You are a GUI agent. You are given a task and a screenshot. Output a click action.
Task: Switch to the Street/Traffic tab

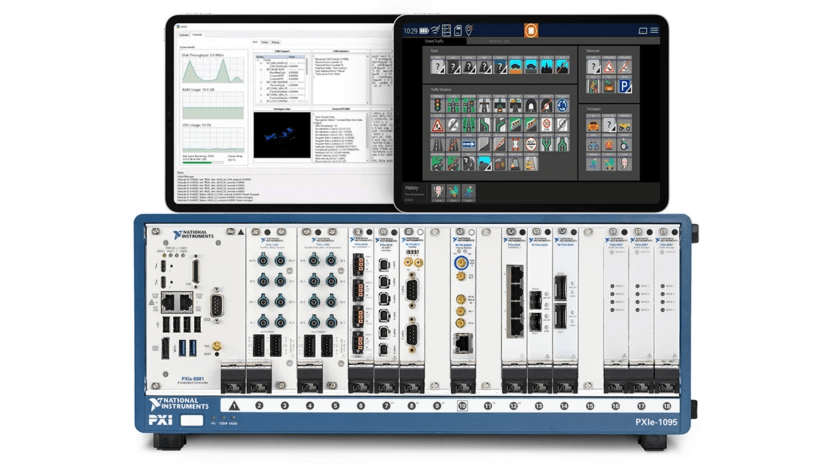pyautogui.click(x=434, y=41)
